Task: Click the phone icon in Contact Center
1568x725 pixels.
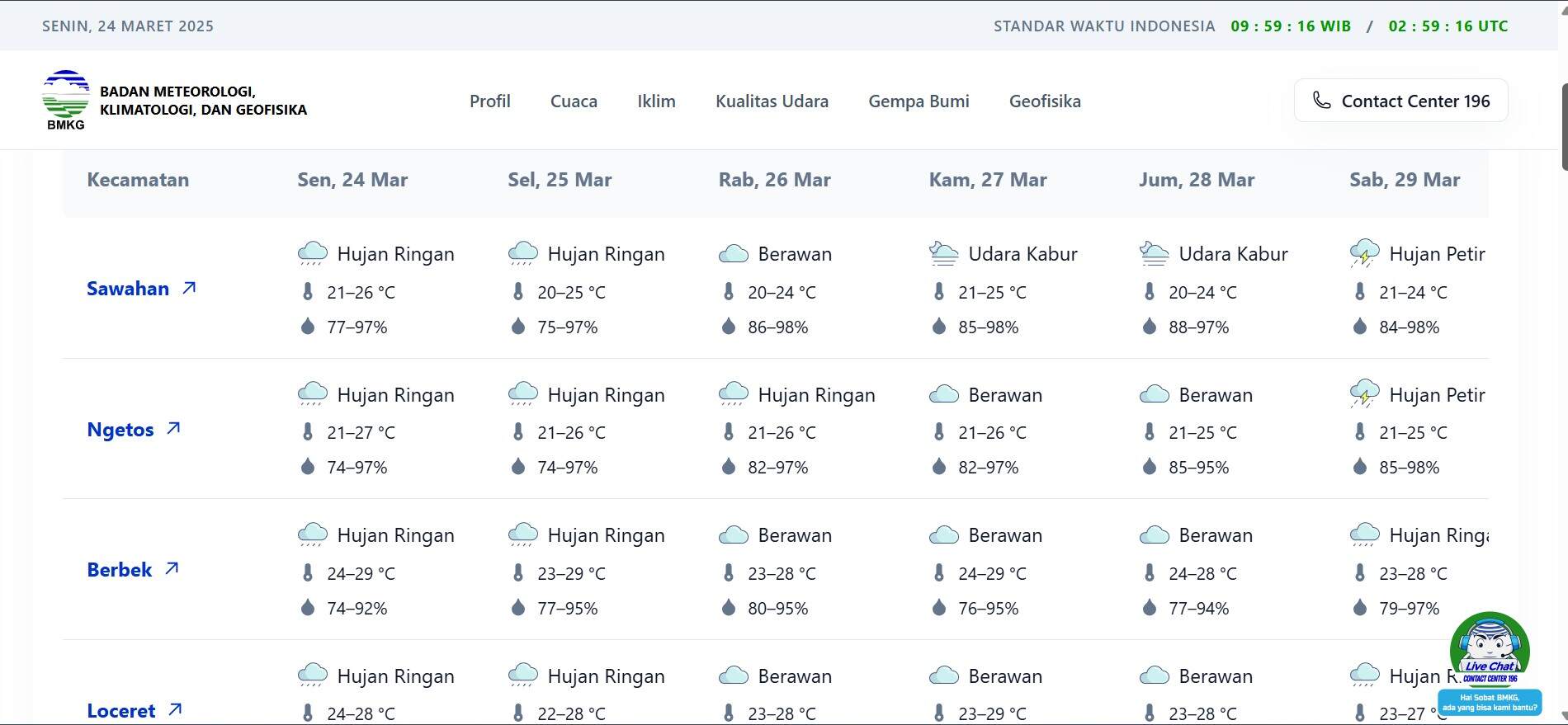Action: click(x=1321, y=101)
